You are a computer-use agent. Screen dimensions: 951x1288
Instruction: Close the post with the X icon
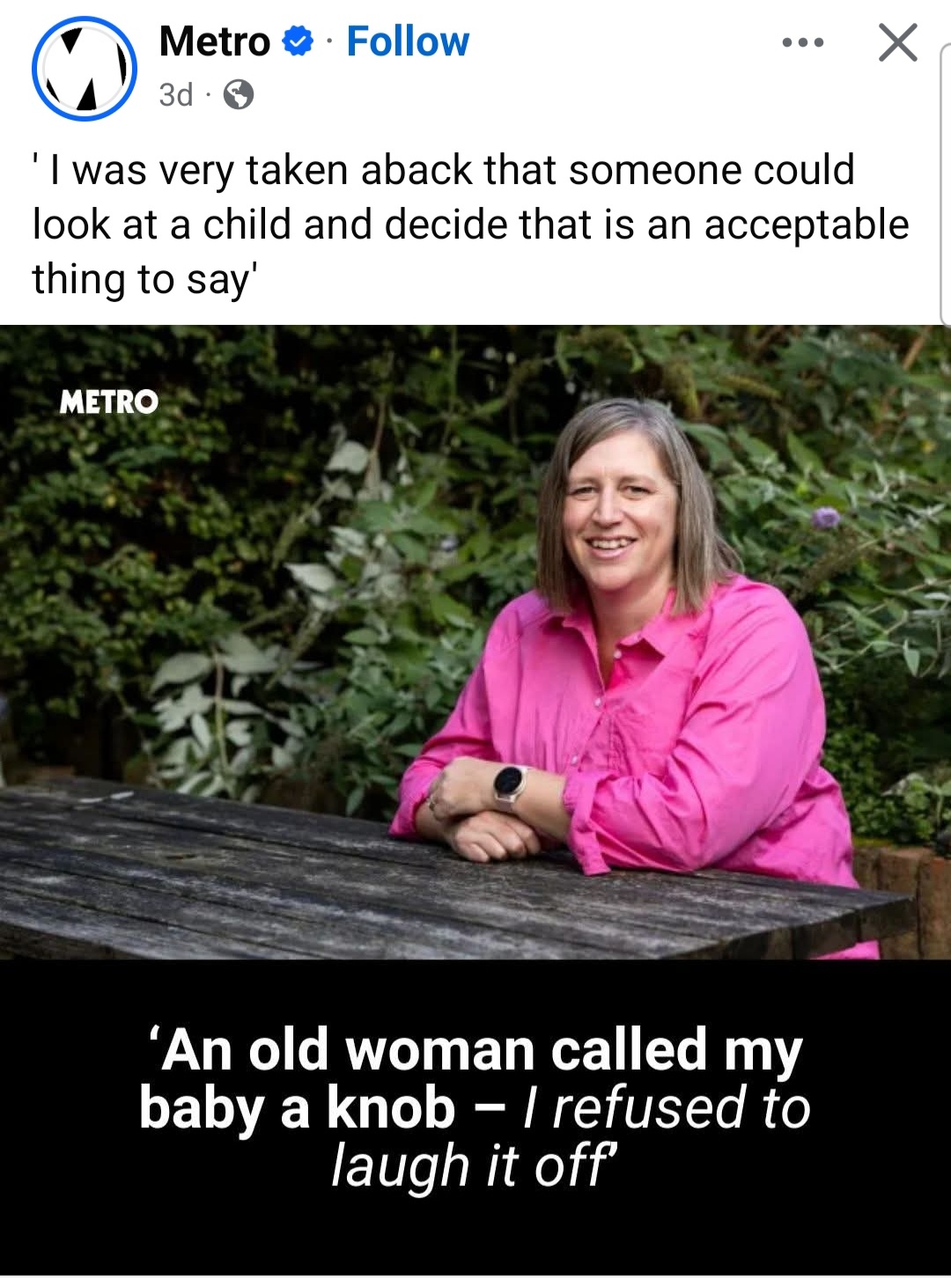click(898, 42)
